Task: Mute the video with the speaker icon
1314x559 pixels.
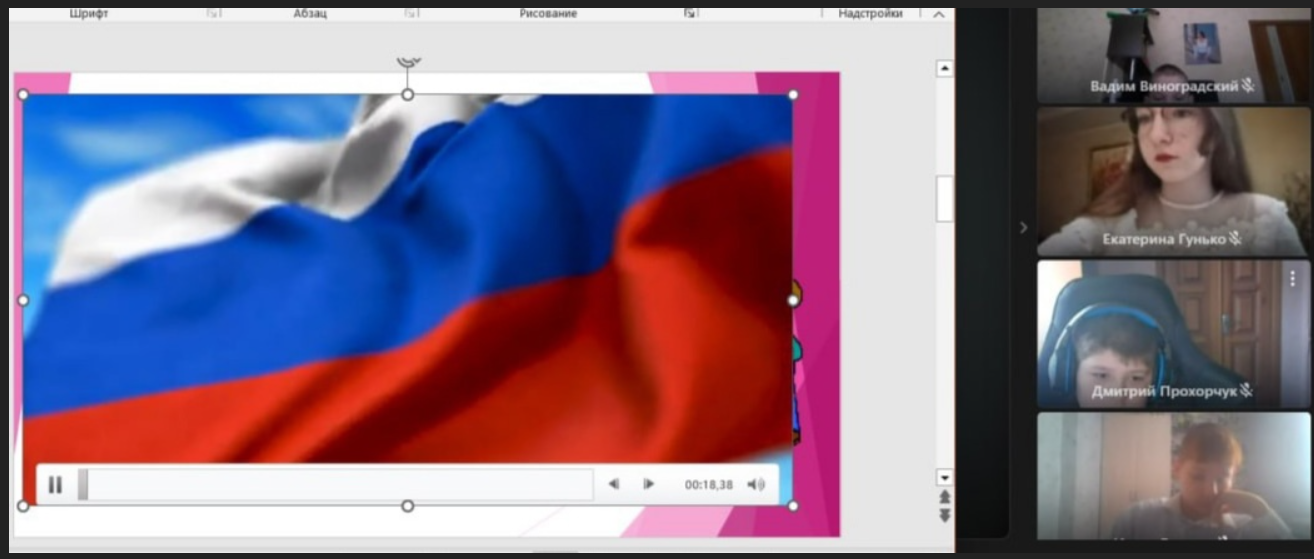Action: coord(756,484)
